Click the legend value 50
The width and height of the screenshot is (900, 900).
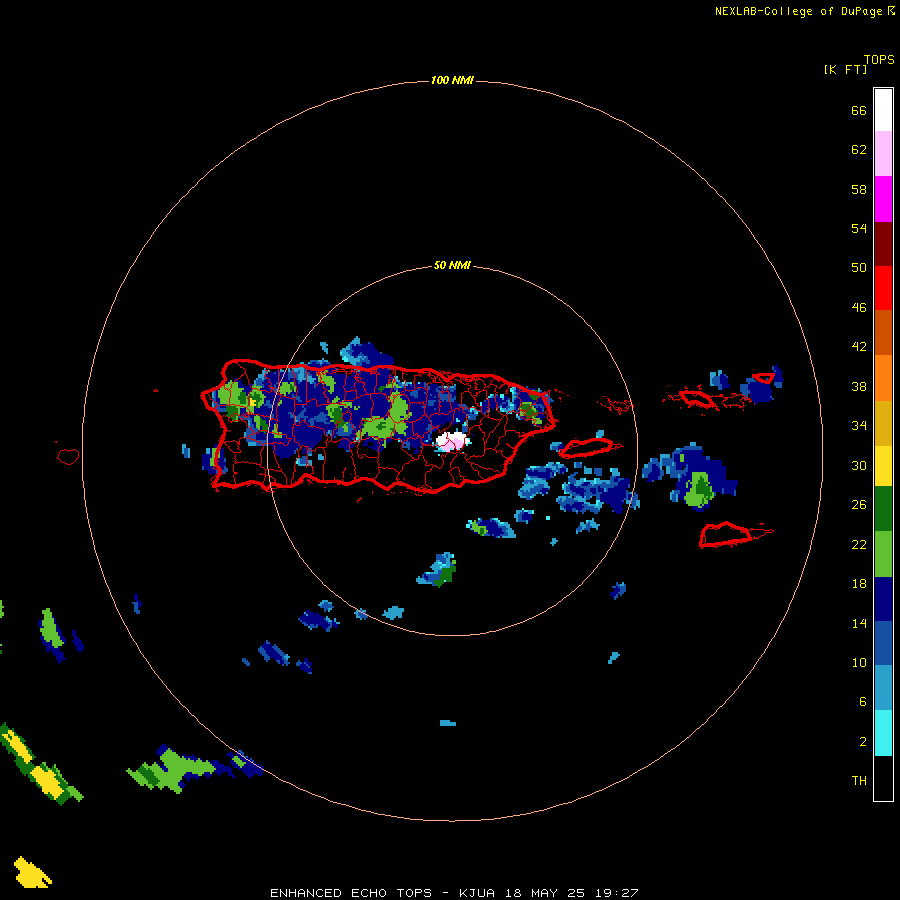coord(859,267)
